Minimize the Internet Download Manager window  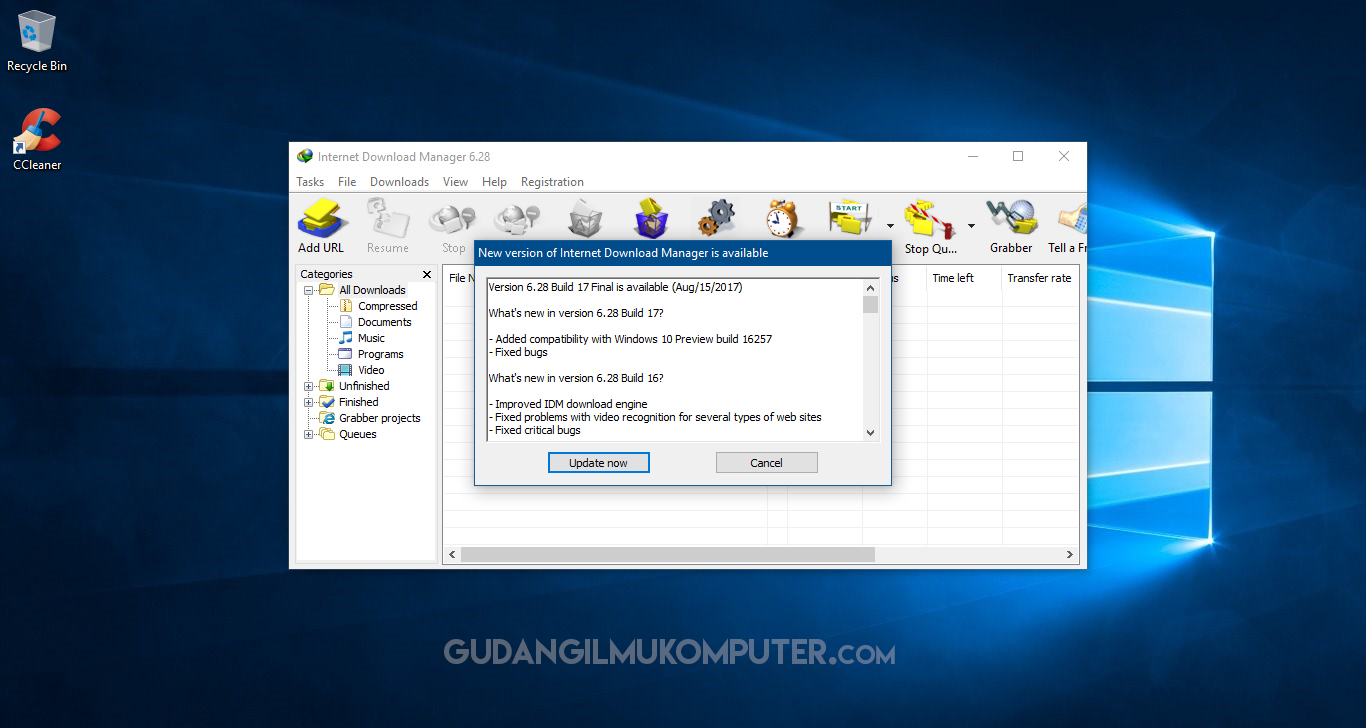click(972, 156)
